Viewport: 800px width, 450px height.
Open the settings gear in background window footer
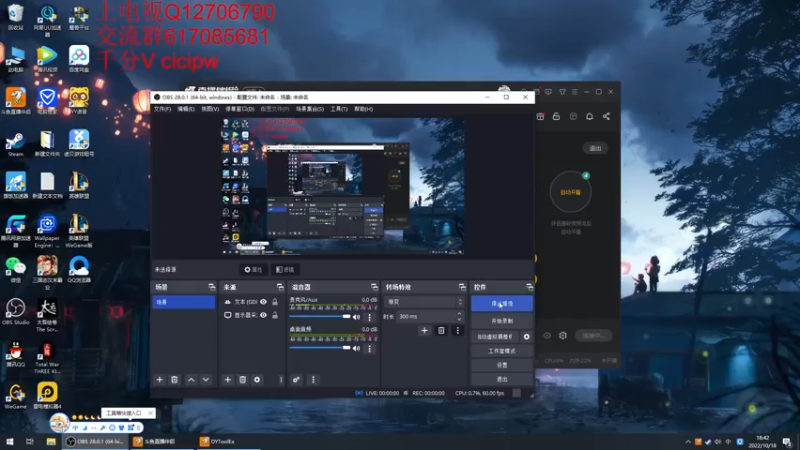click(563, 336)
